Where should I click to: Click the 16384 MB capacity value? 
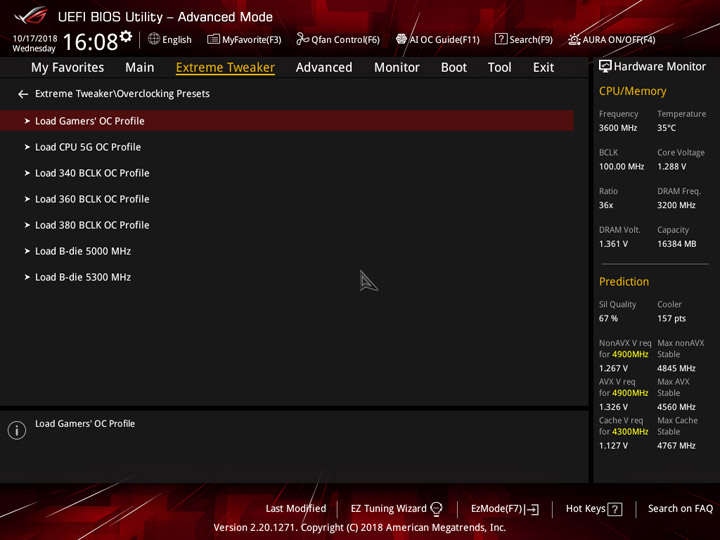[676, 244]
